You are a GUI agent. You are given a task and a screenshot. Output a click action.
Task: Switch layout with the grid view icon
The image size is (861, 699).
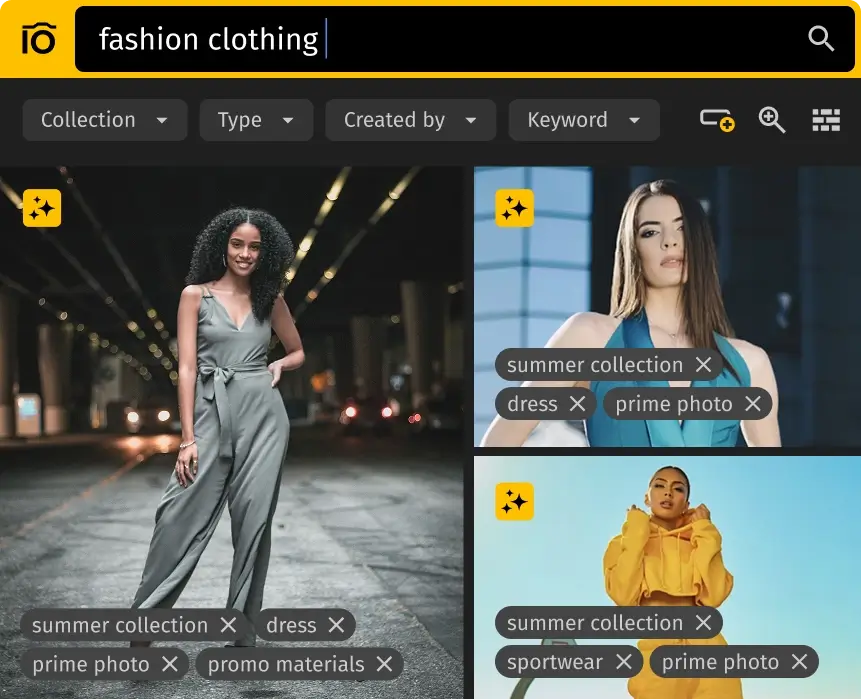(x=826, y=120)
